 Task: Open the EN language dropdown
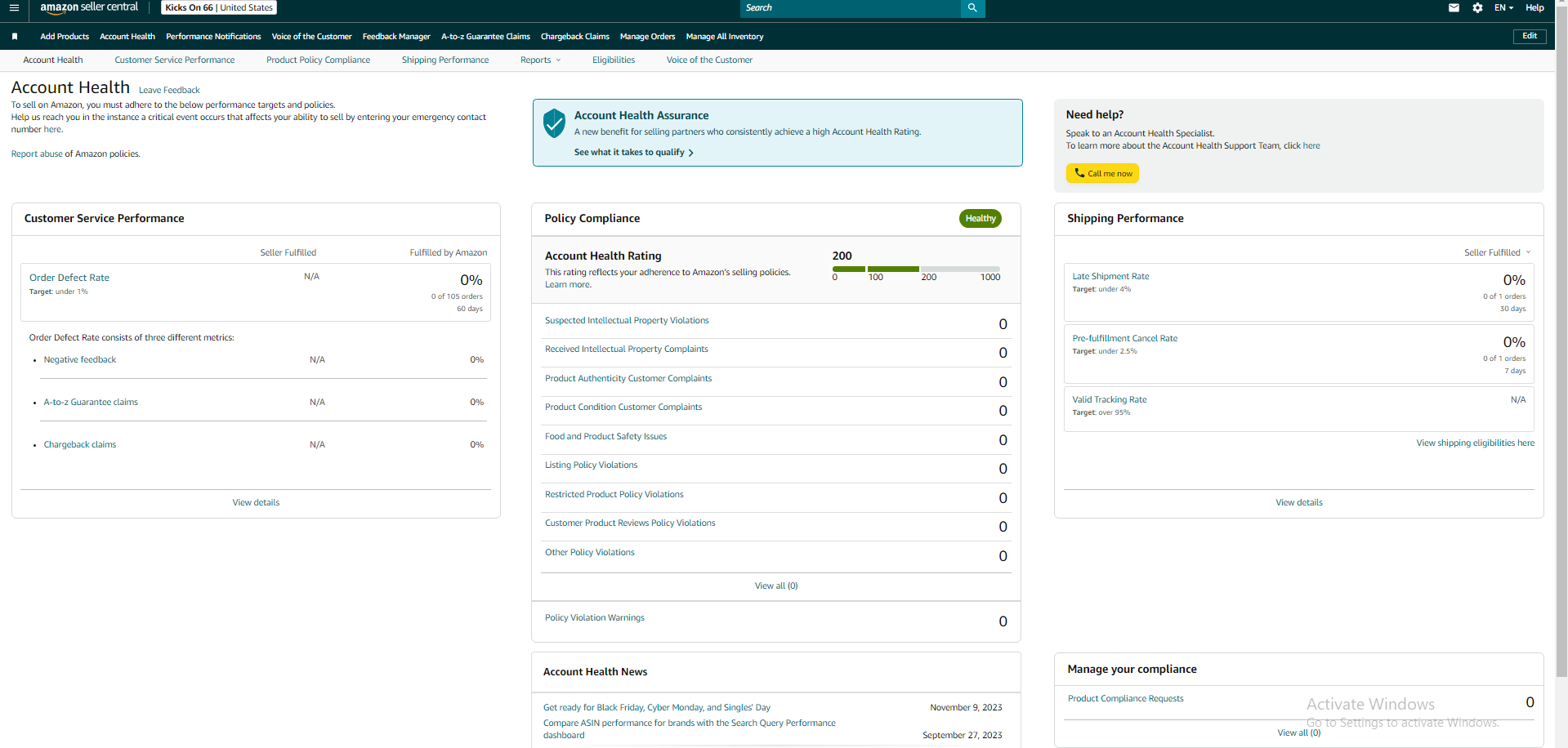coord(1503,8)
